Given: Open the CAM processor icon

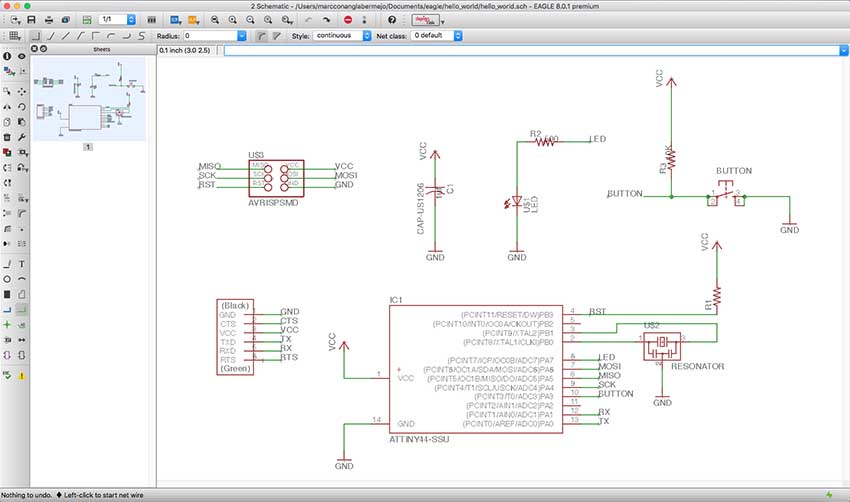Looking at the screenshot, I should [66, 20].
